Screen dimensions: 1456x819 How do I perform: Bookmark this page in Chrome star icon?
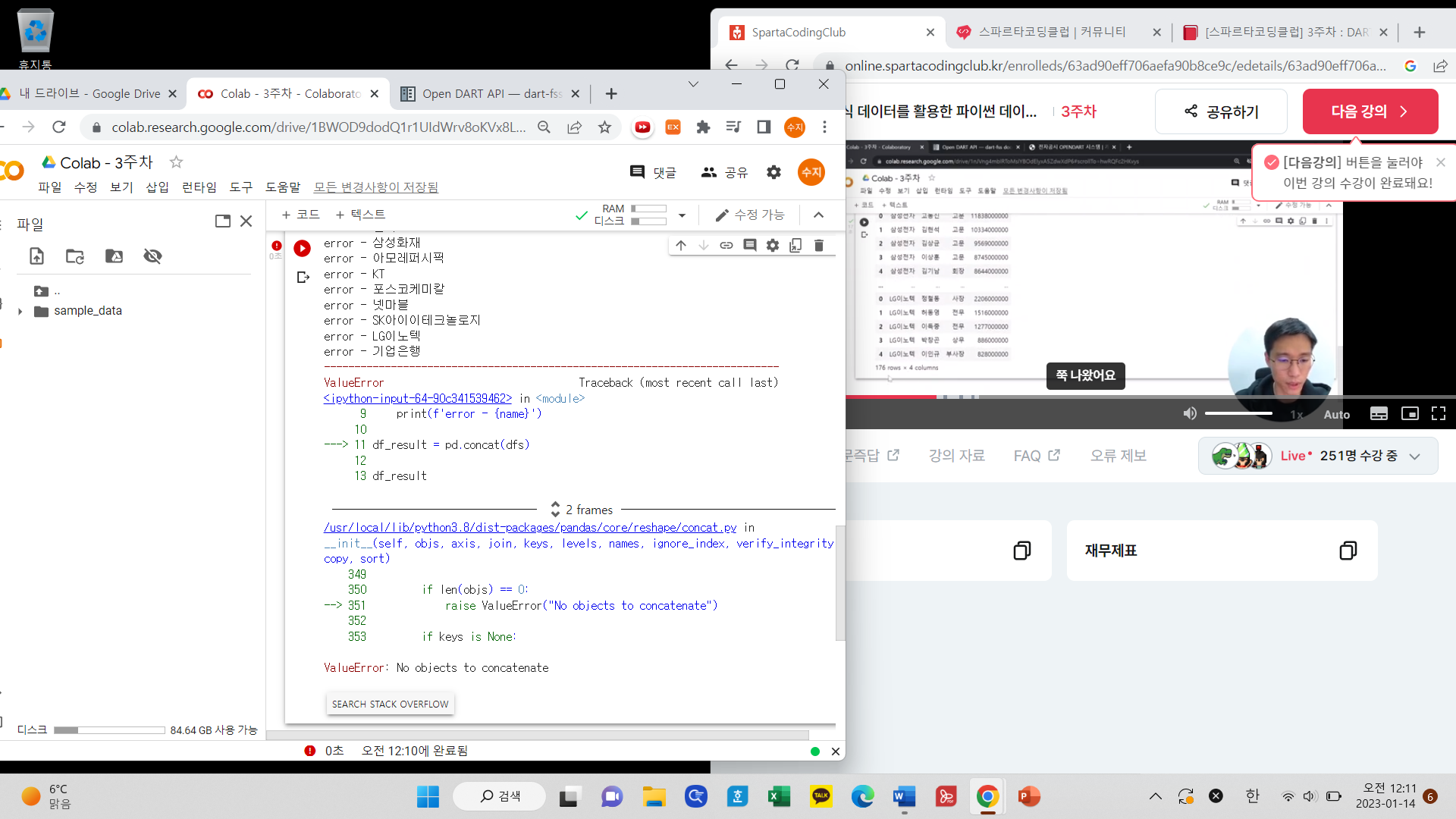point(604,127)
